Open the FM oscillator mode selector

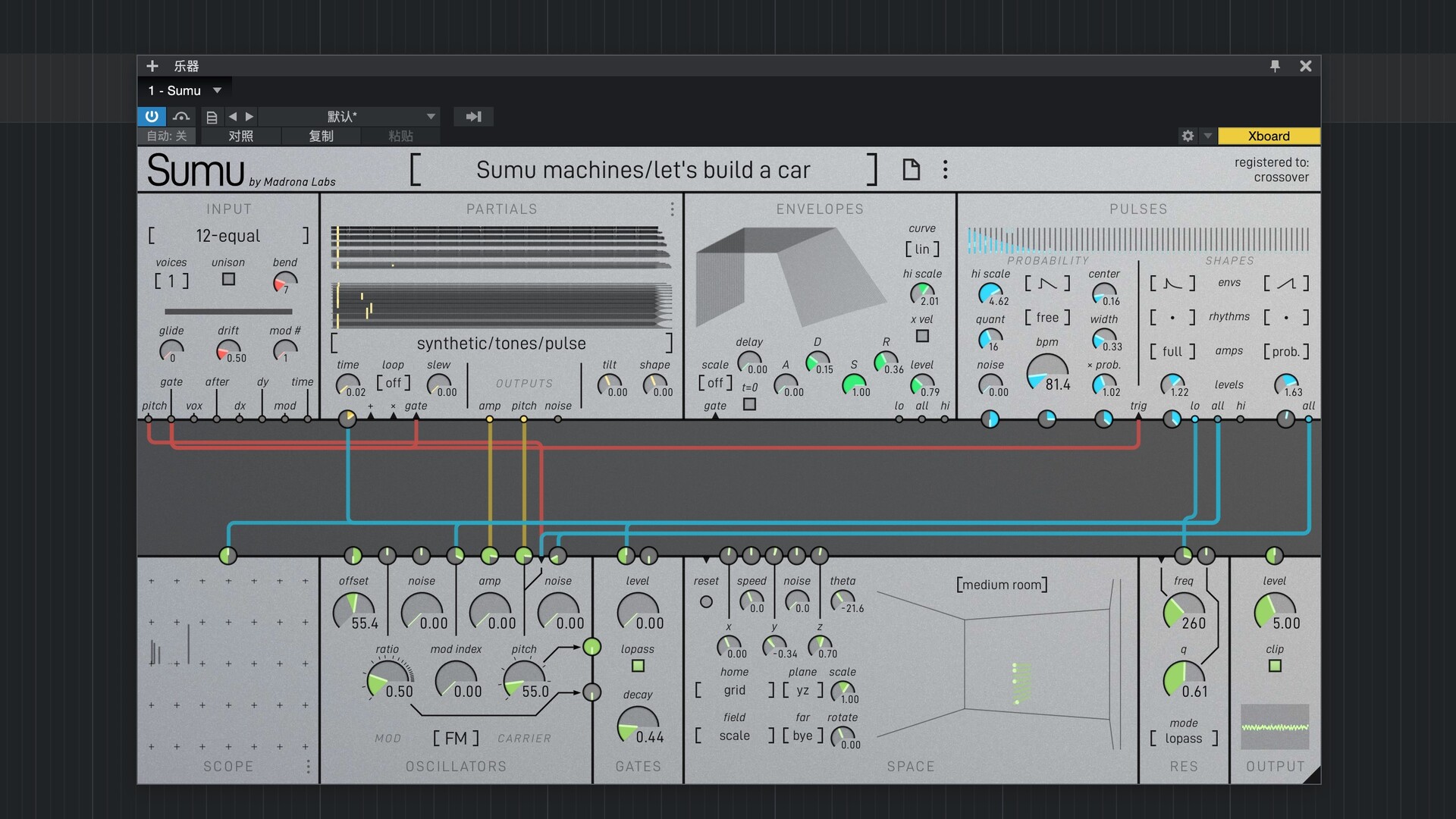pyautogui.click(x=456, y=739)
